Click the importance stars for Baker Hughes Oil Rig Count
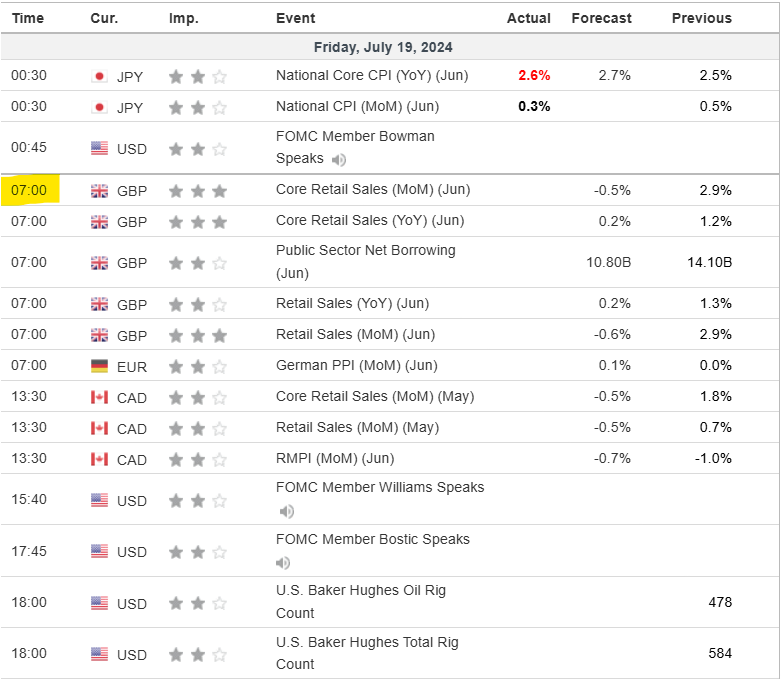Viewport: 782px width, 679px height. coord(198,604)
